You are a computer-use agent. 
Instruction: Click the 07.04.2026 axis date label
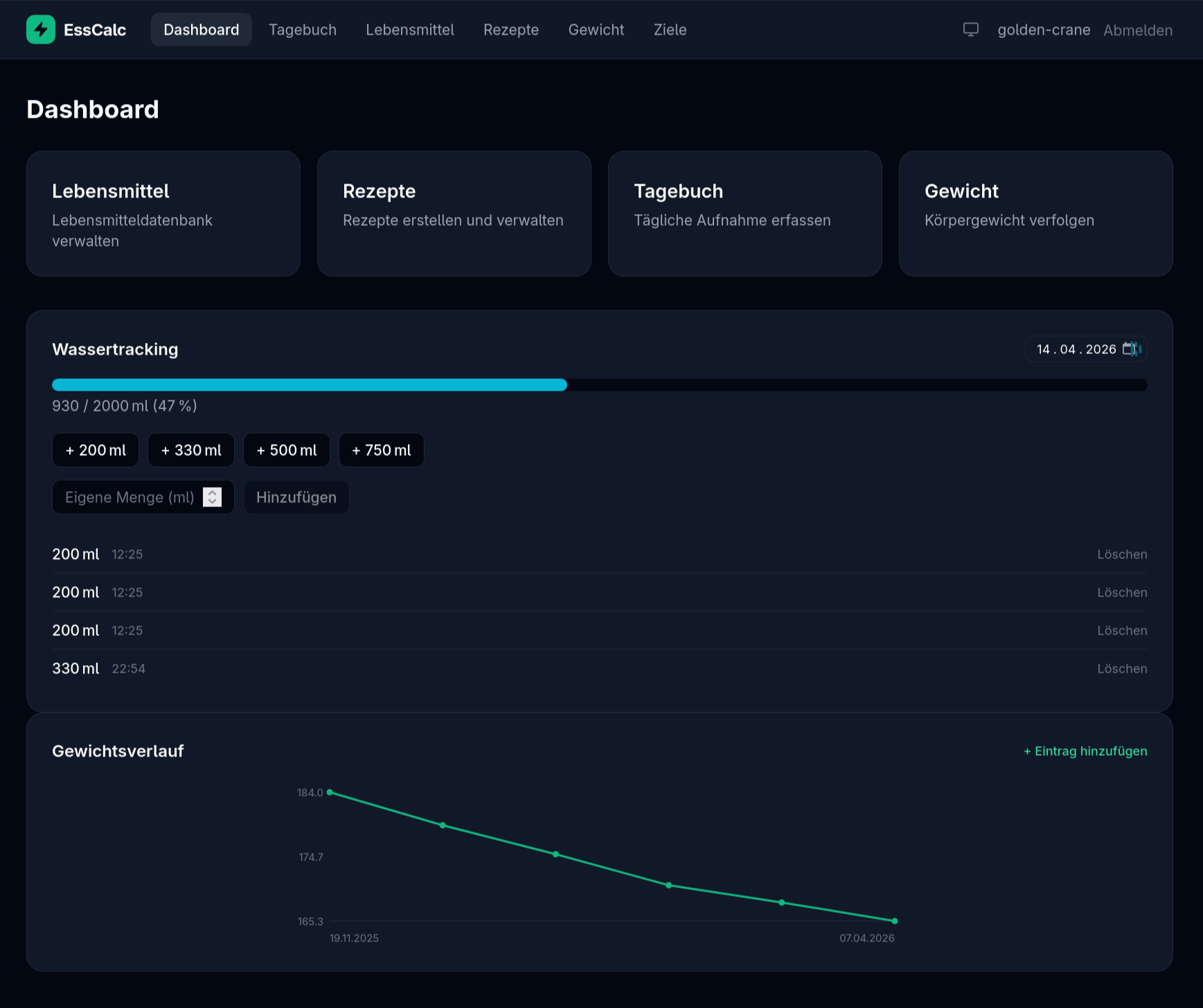pos(867,938)
